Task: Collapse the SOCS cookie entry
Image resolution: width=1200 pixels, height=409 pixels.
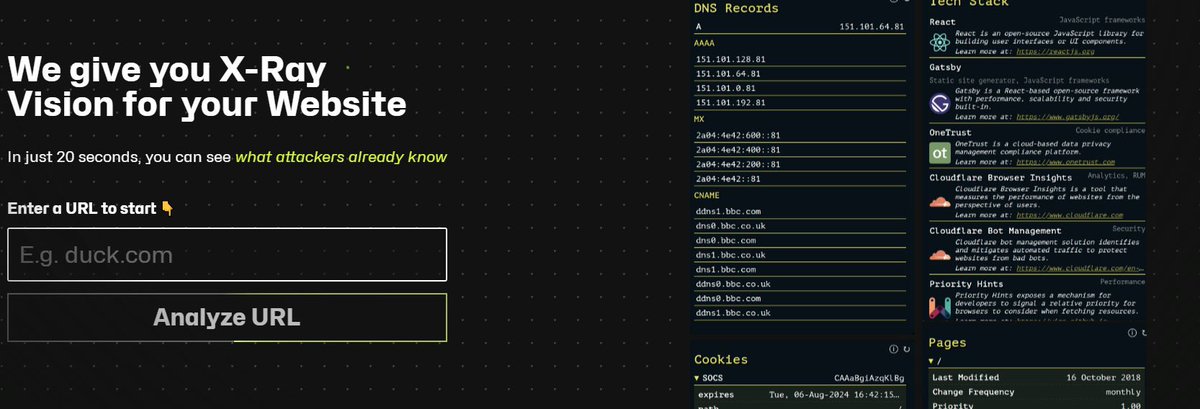Action: (x=698, y=379)
